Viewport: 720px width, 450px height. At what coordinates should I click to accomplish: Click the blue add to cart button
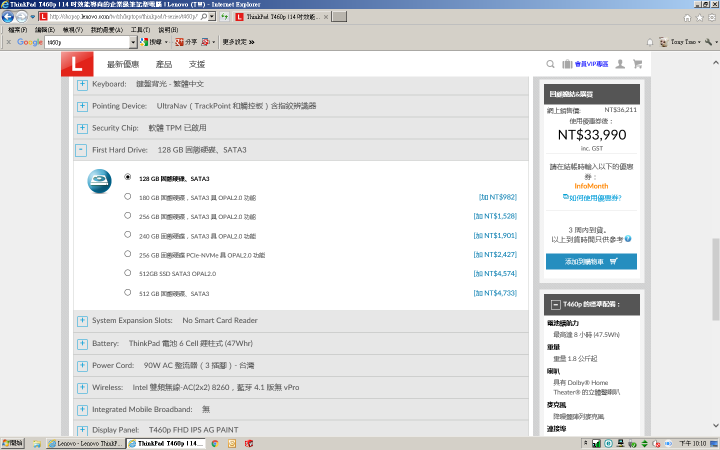pyautogui.click(x=591, y=261)
